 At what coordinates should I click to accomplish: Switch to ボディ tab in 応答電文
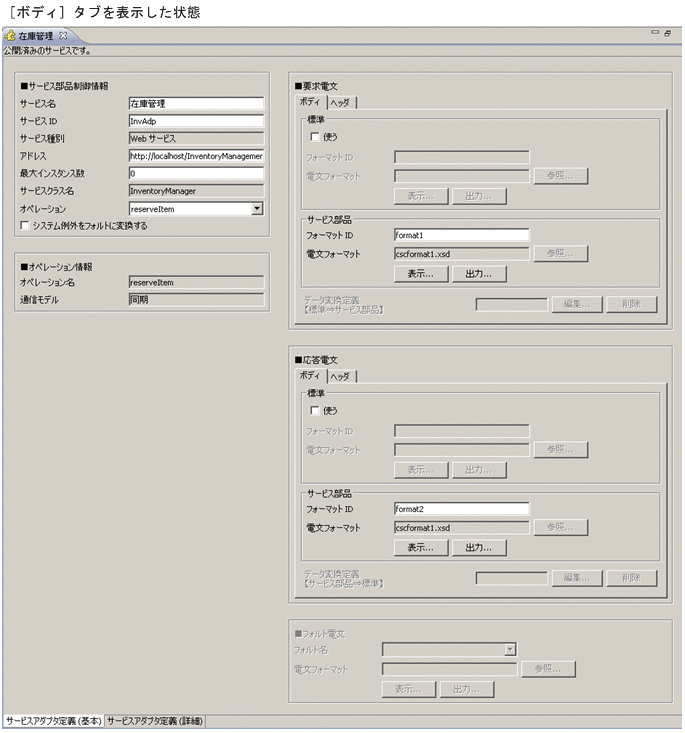(310, 375)
